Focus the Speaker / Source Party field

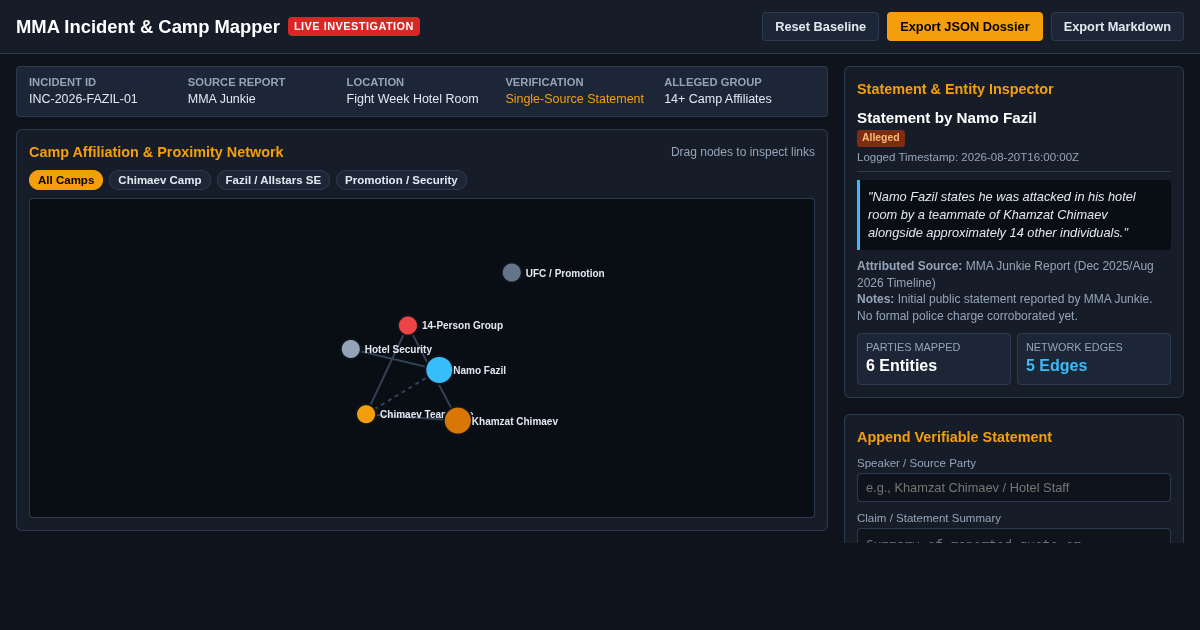tap(1014, 487)
